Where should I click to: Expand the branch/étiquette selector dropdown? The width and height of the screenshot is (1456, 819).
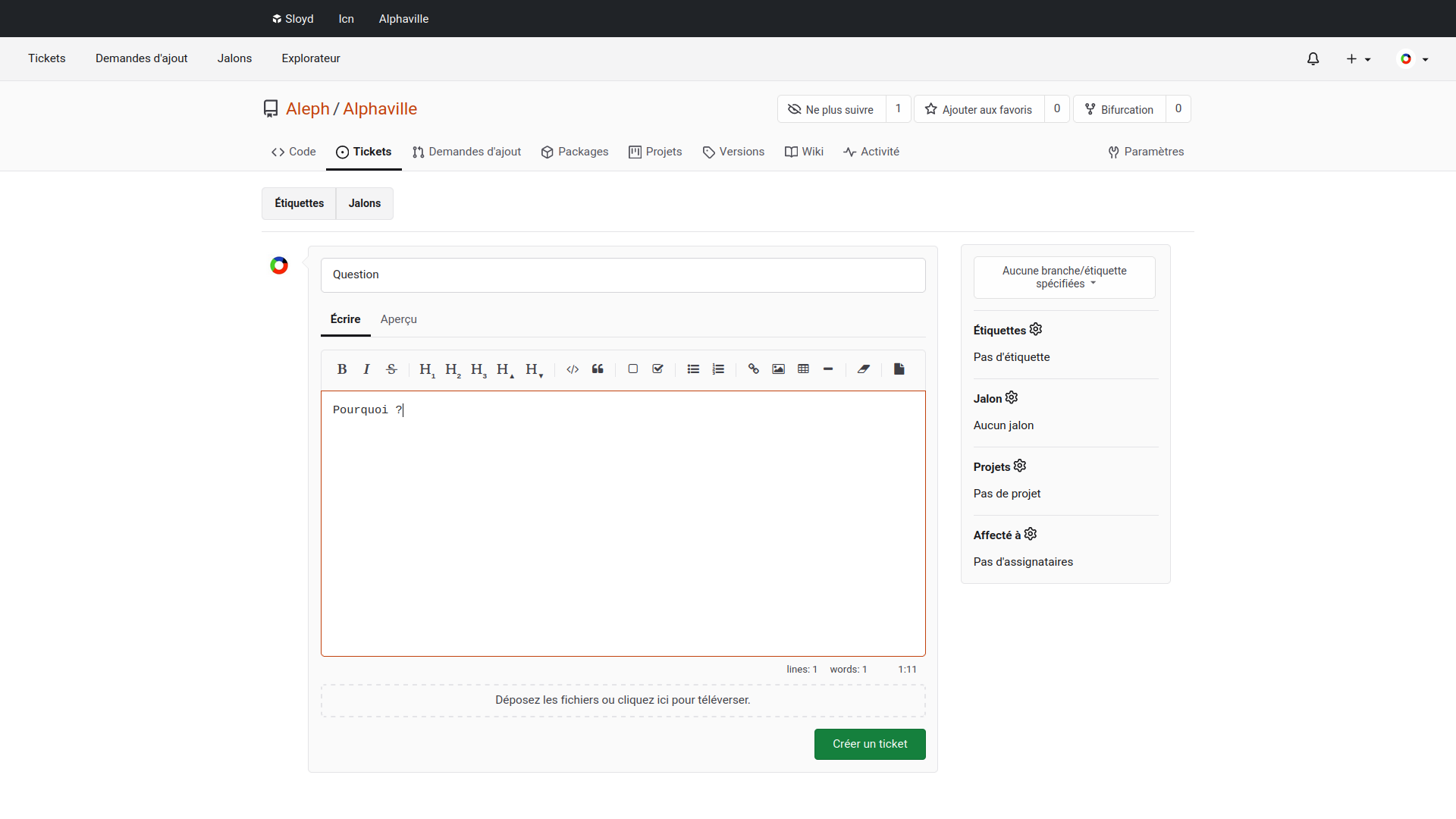point(1064,278)
